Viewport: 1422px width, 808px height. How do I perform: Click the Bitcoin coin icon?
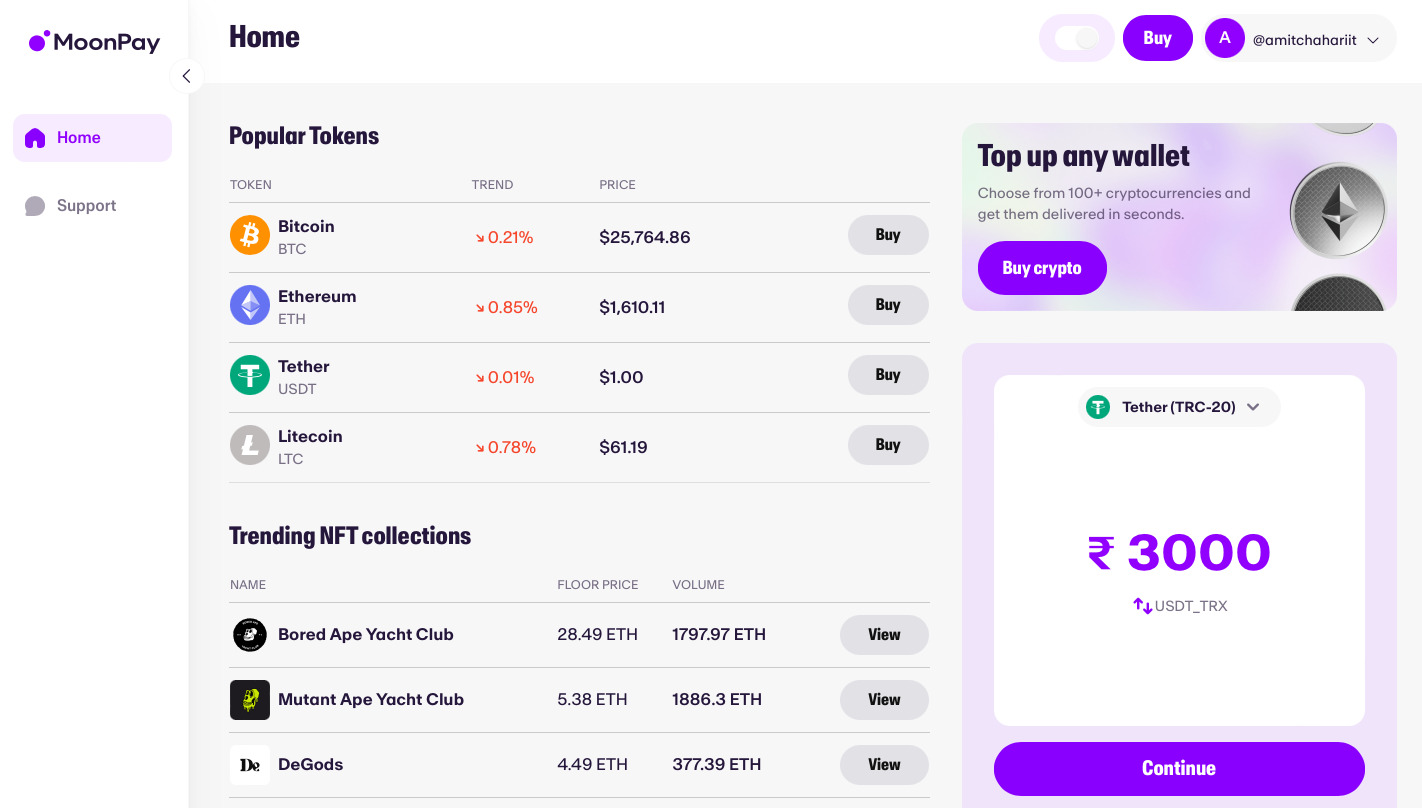tap(249, 235)
